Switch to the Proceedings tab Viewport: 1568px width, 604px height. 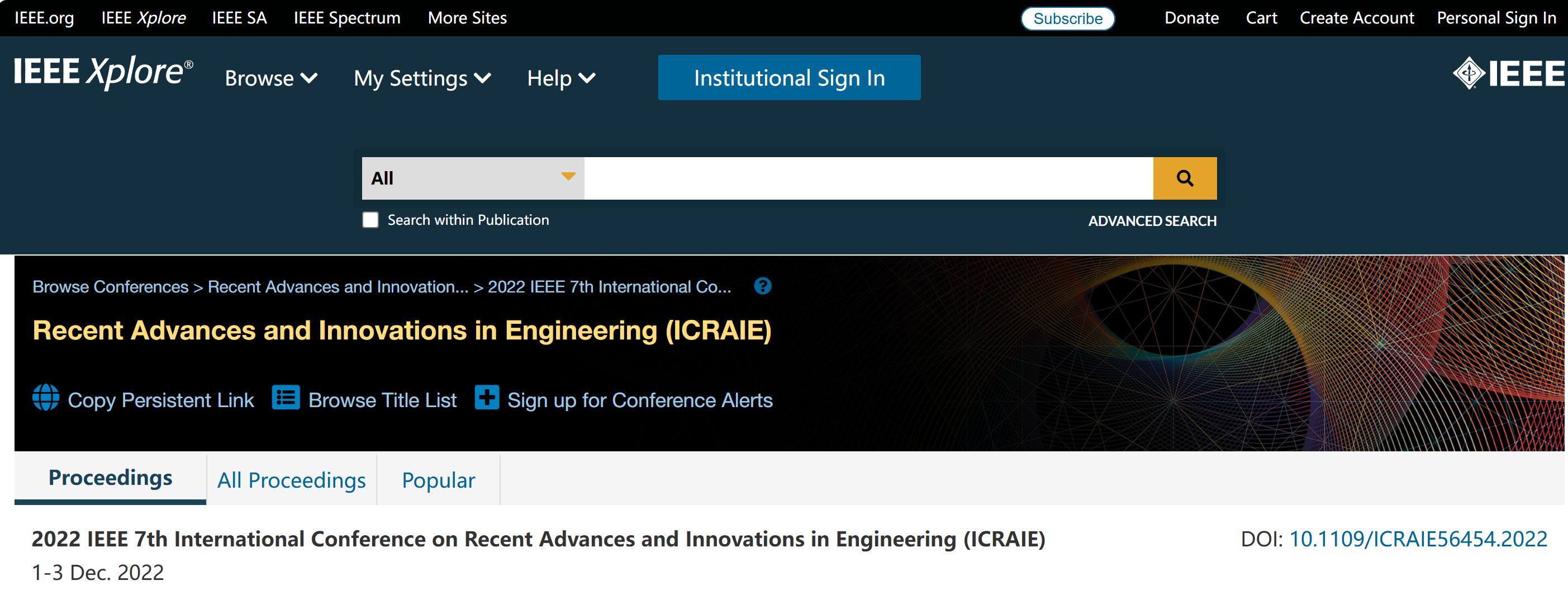tap(110, 478)
